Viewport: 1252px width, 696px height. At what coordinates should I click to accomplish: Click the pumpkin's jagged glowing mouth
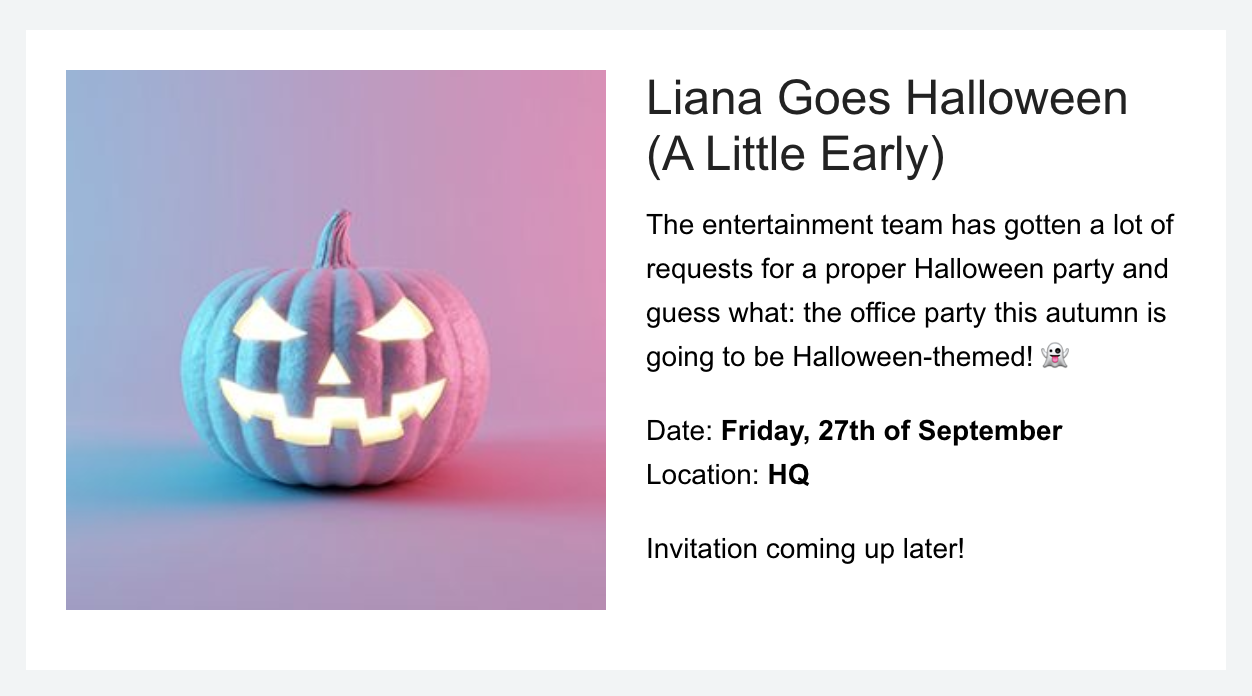[330, 412]
